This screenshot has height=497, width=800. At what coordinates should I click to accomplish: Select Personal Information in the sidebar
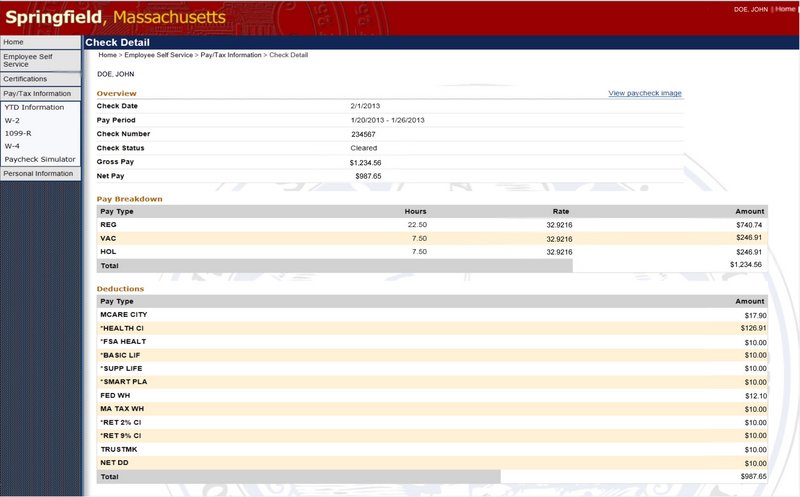tap(40, 173)
